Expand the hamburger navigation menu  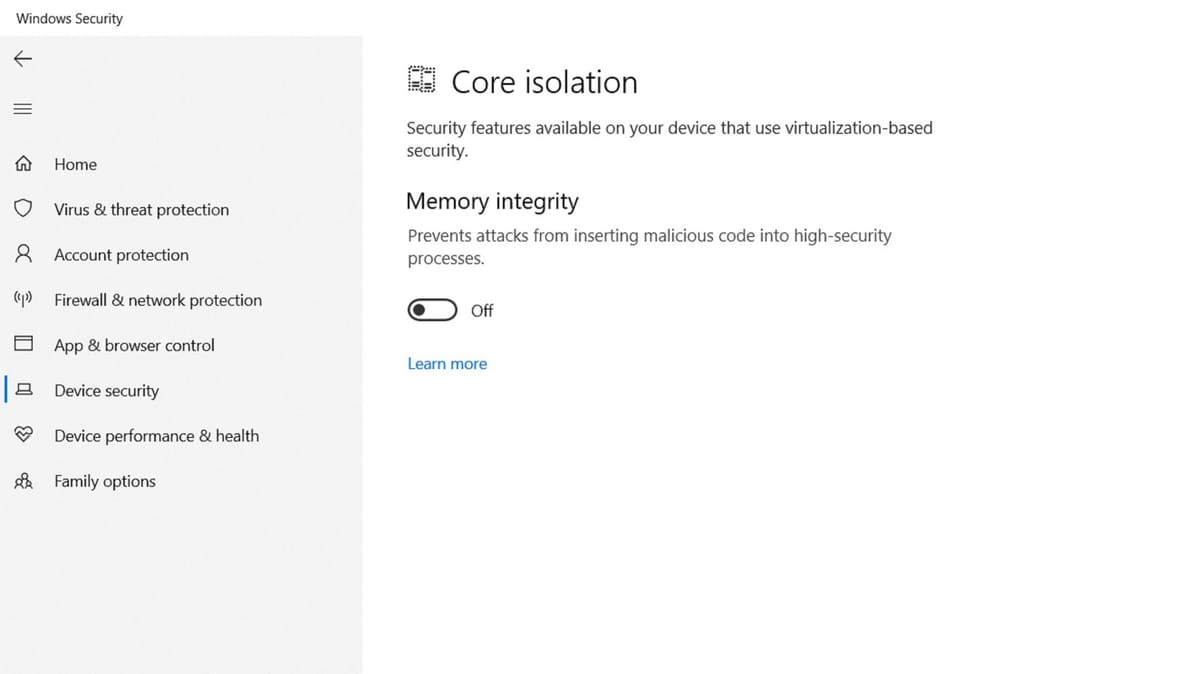[x=23, y=109]
